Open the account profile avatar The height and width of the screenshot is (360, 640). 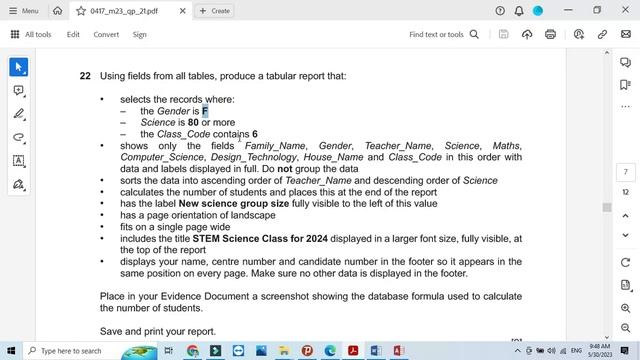[x=538, y=11]
